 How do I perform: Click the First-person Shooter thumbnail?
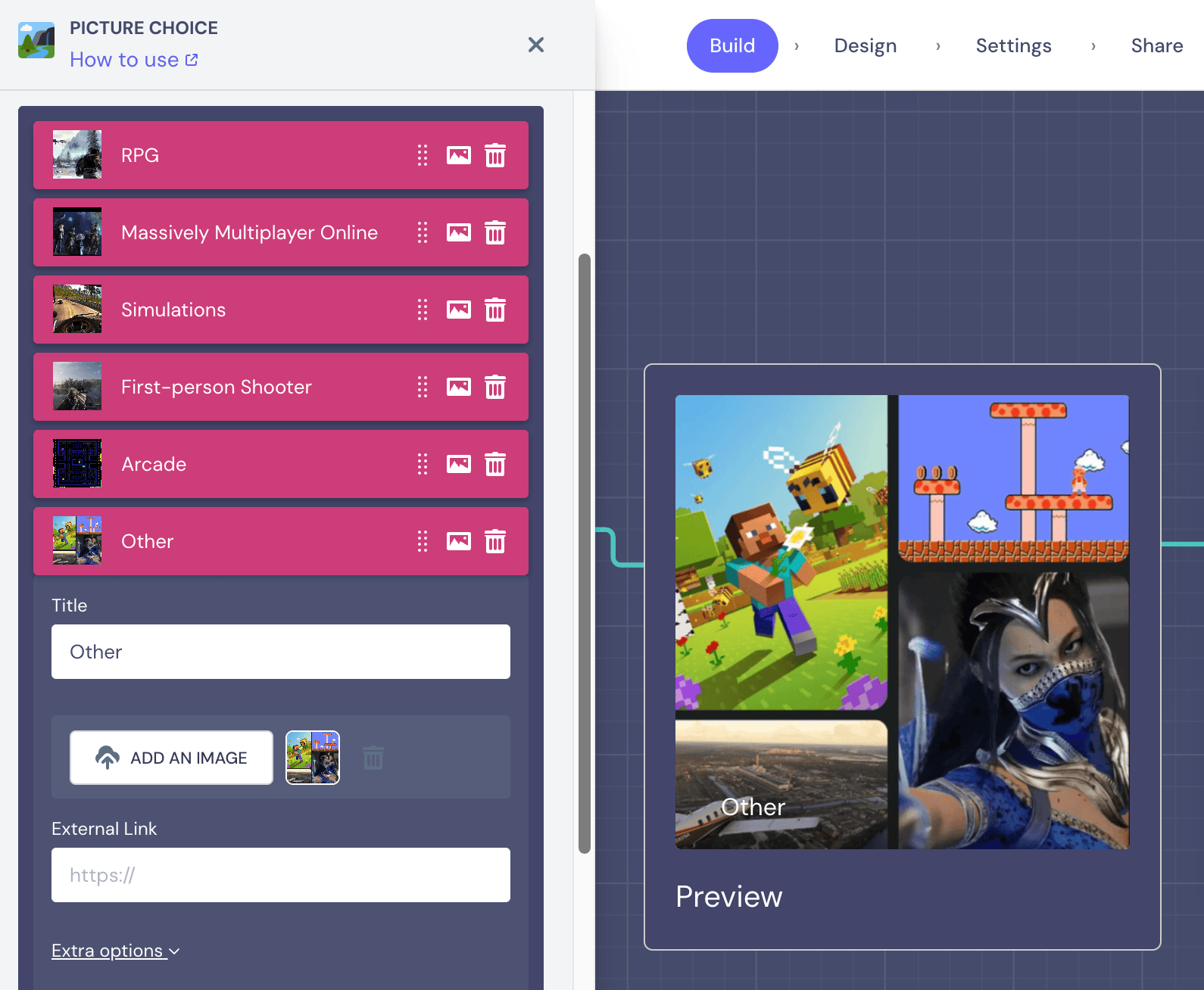[x=77, y=386]
